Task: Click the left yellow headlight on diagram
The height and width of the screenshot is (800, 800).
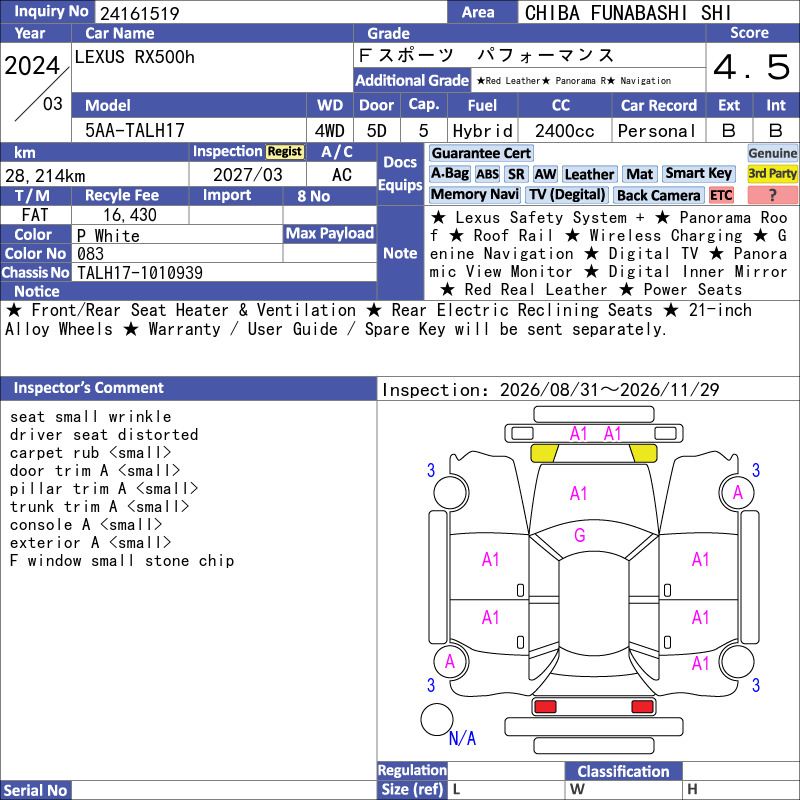Action: 544,453
